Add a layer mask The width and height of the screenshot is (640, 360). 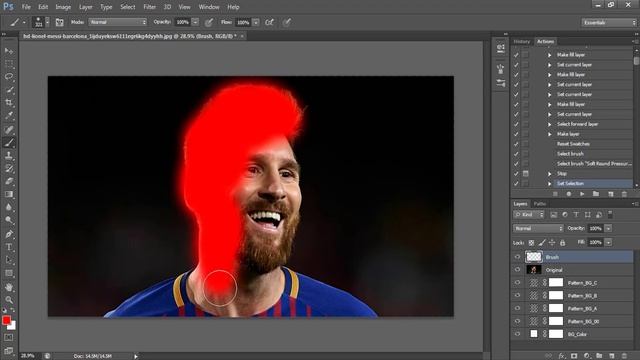[574, 356]
